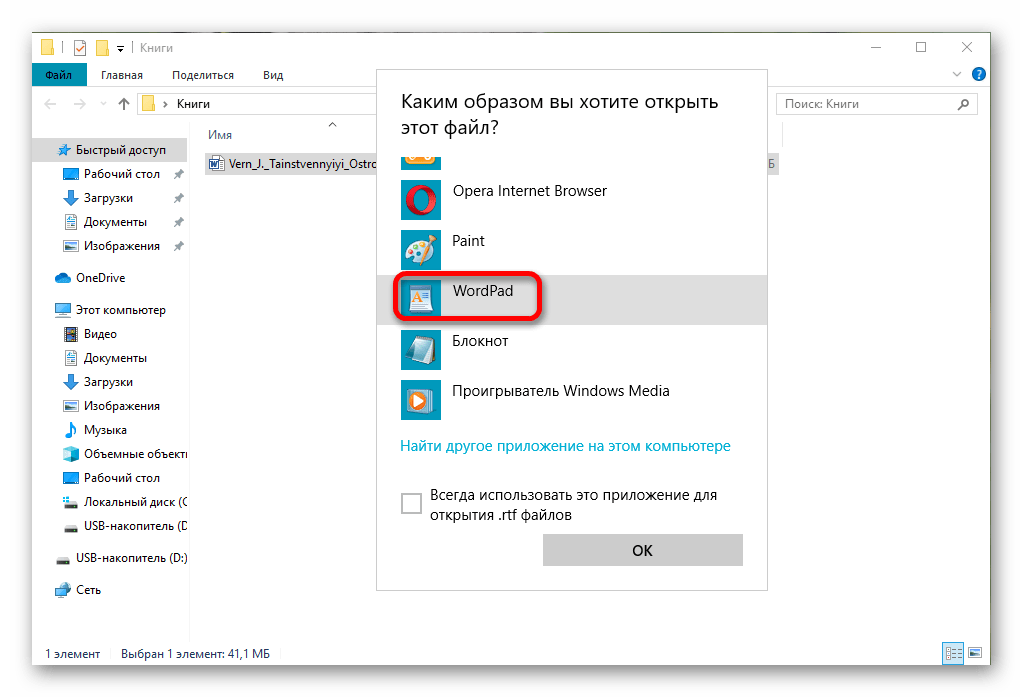Open Загрузки under Быстрый доступ
Screen dimensions: 1023x697
pos(98,198)
